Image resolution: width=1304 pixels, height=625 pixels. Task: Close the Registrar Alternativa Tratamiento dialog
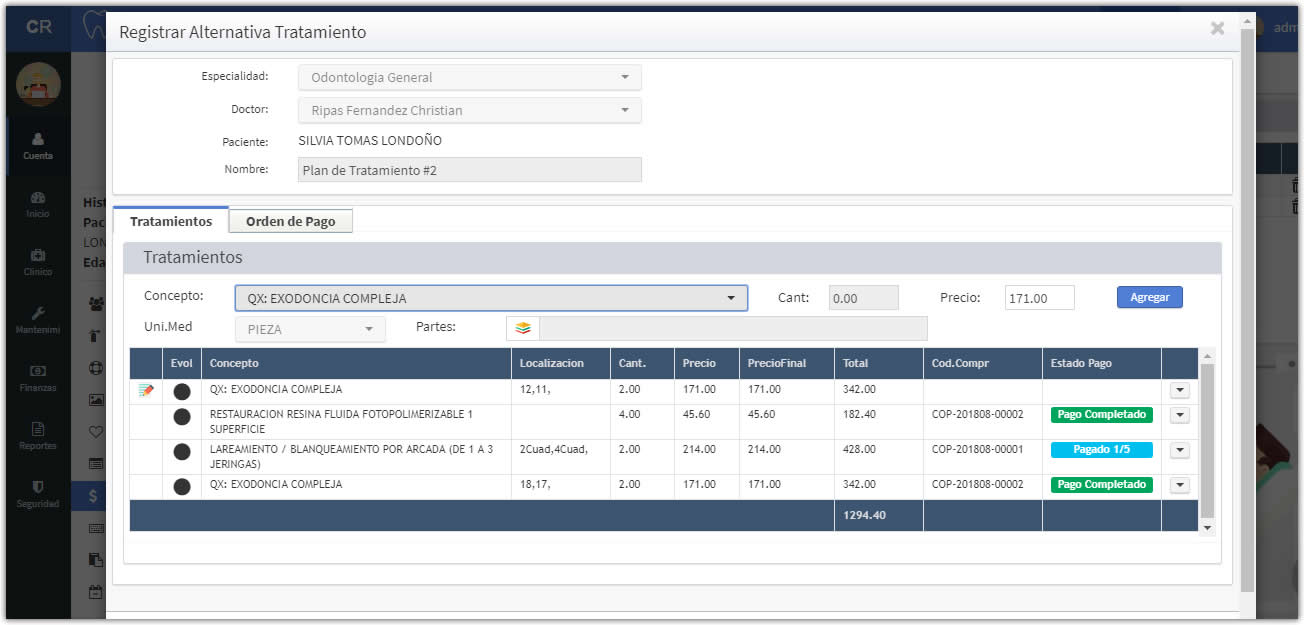click(1217, 29)
